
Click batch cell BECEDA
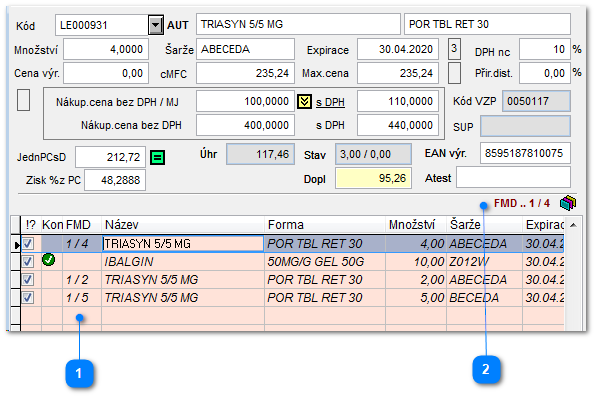[x=484, y=298]
